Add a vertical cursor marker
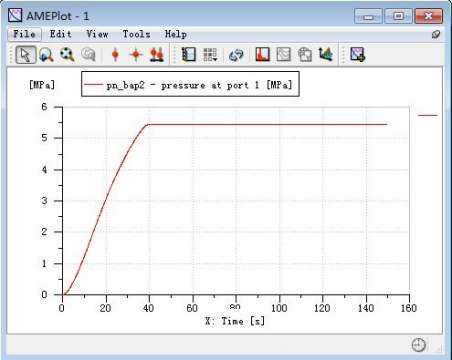452x360 pixels. pos(115,54)
